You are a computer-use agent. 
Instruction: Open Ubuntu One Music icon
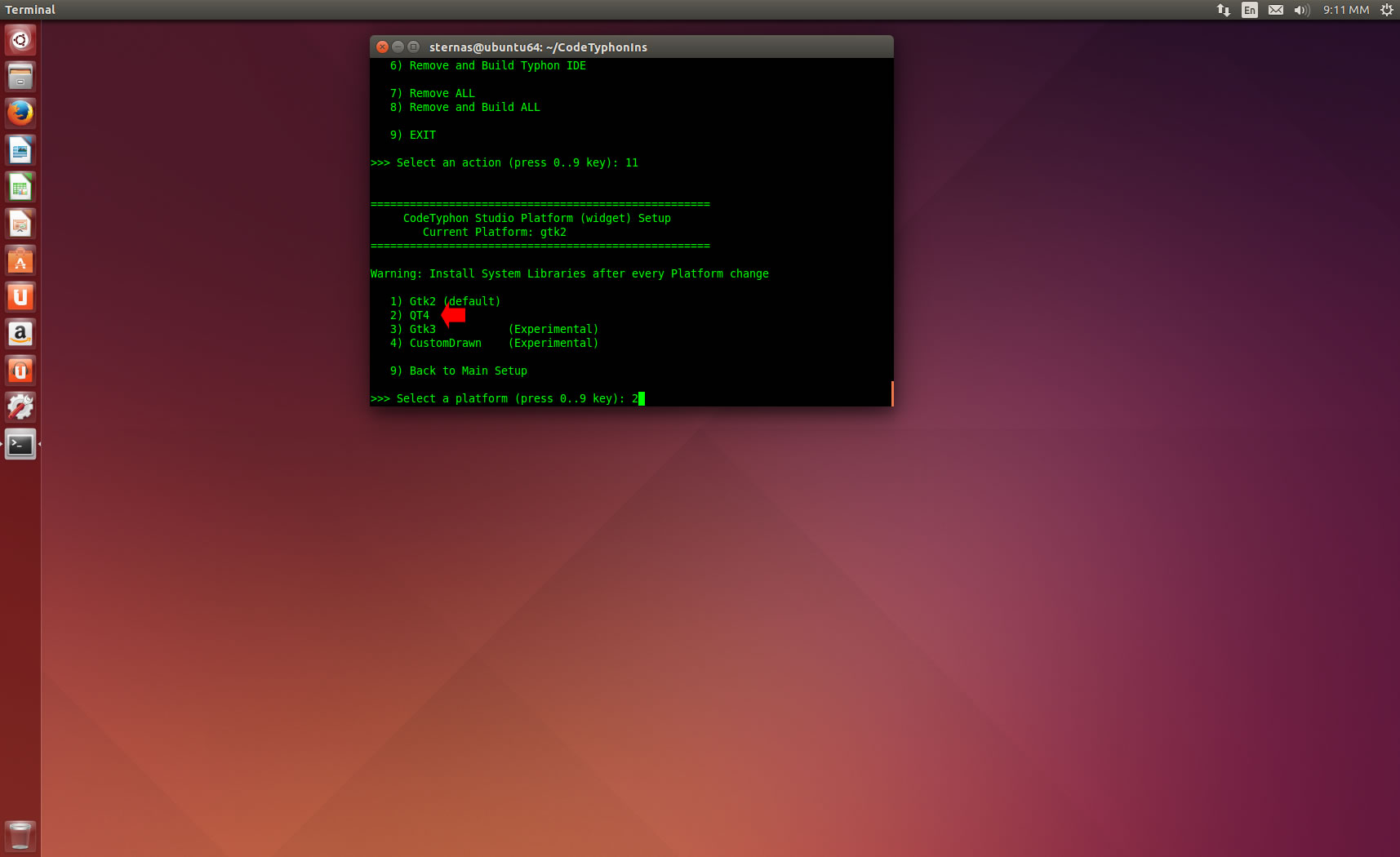tap(20, 371)
